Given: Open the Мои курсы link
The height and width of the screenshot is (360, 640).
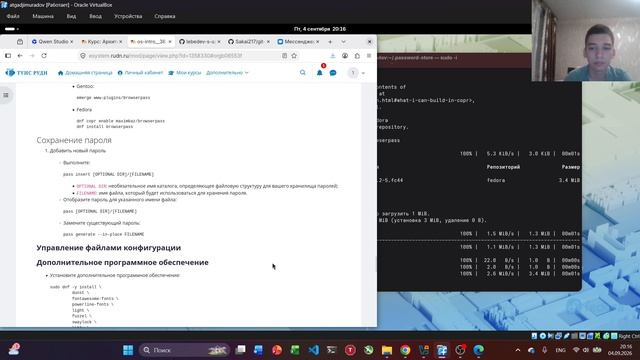Looking at the screenshot, I should pos(184,73).
